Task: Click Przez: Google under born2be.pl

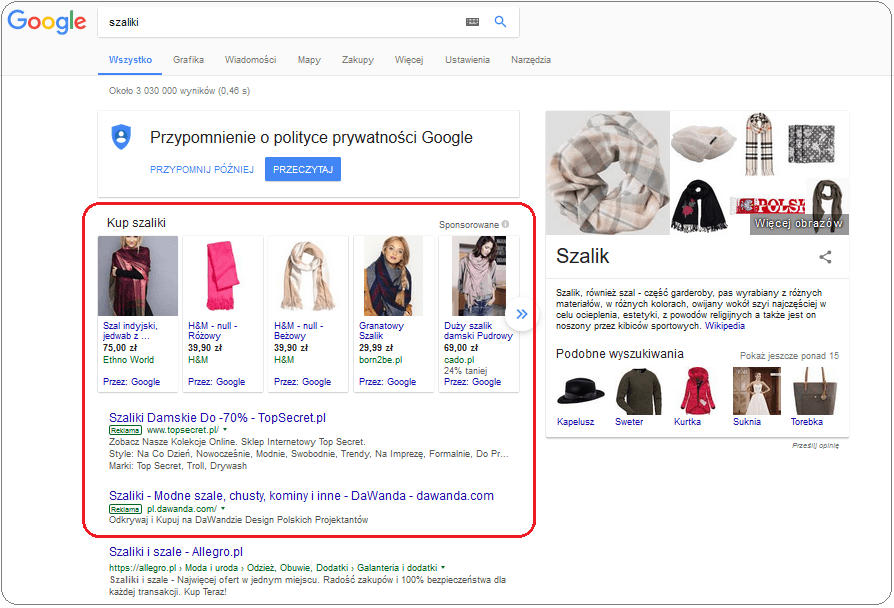Action: pos(387,382)
